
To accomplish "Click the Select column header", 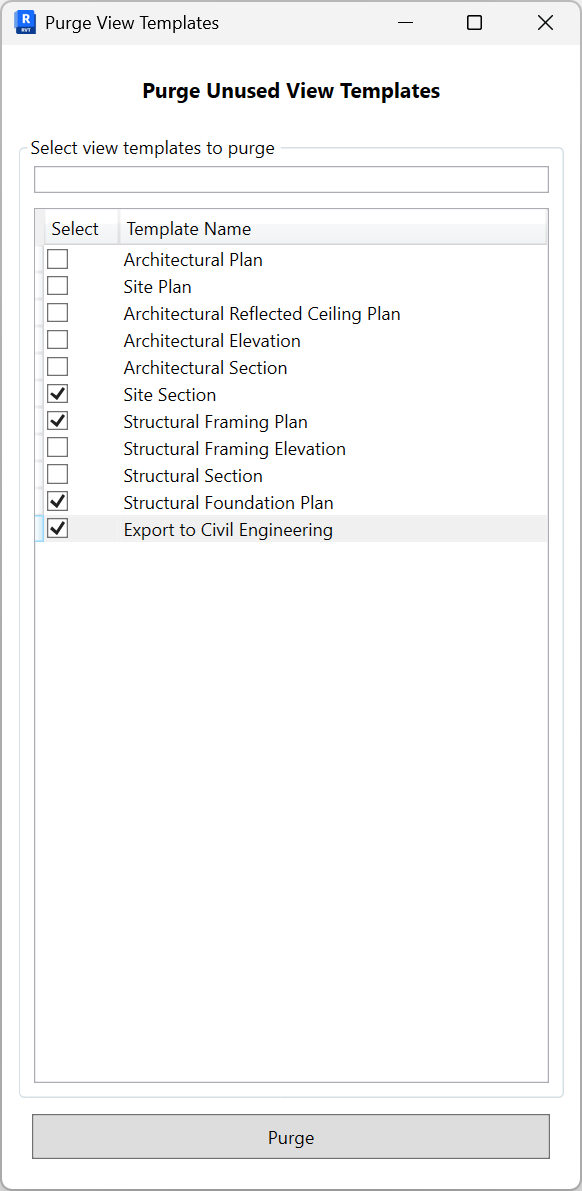I will click(76, 228).
